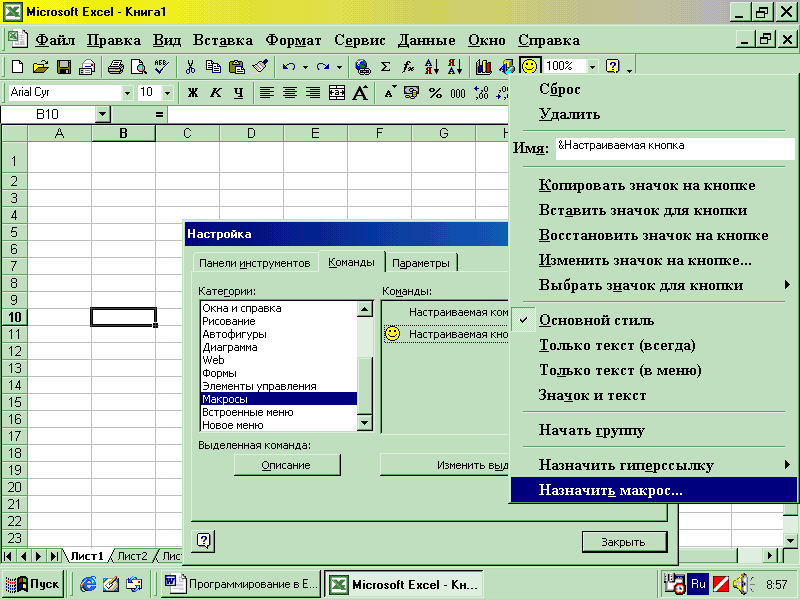Screen dimensions: 800x600
Task: Expand the undo history arrow
Action: coord(305,67)
